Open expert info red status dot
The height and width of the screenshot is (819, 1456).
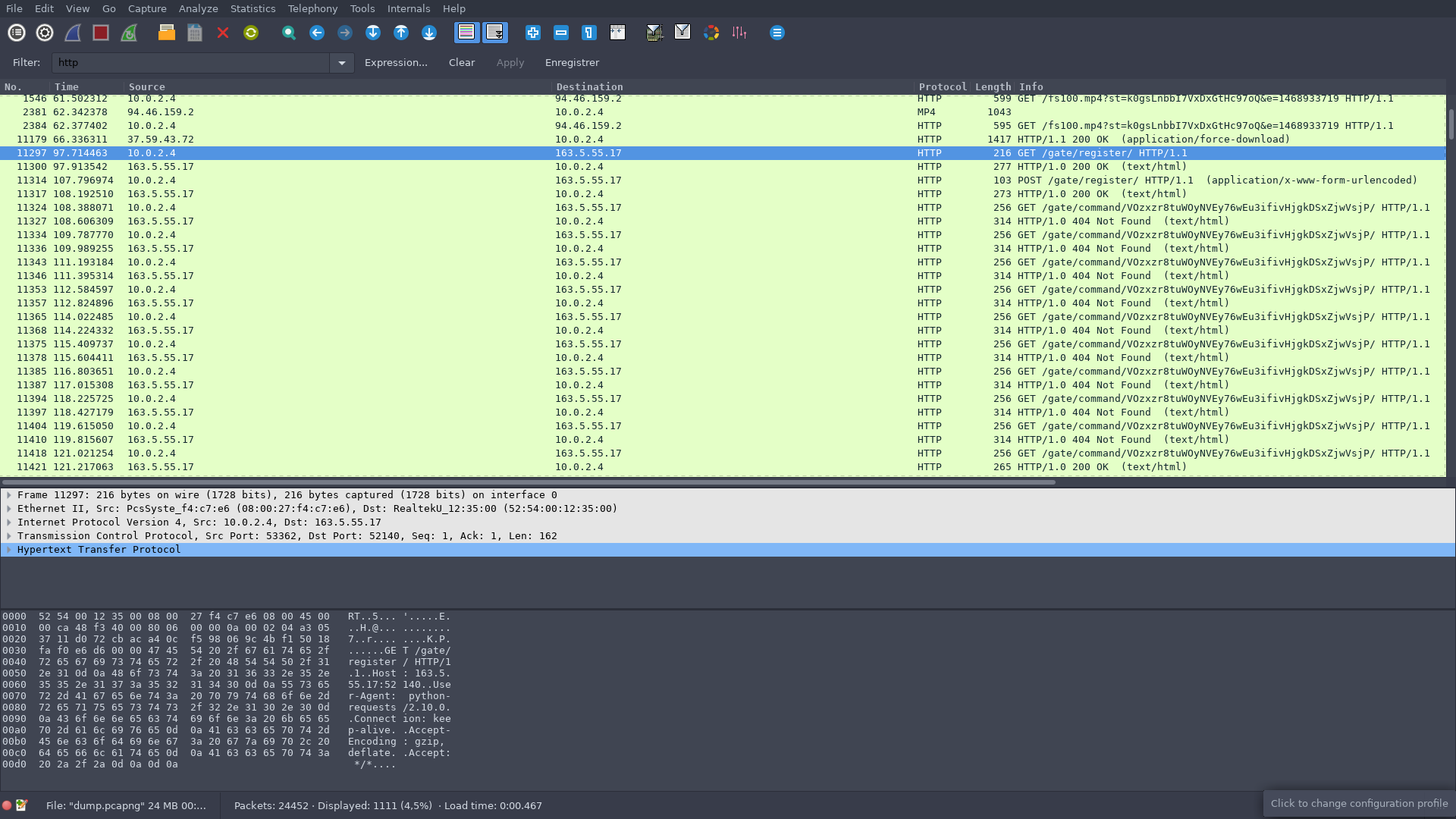[7, 805]
